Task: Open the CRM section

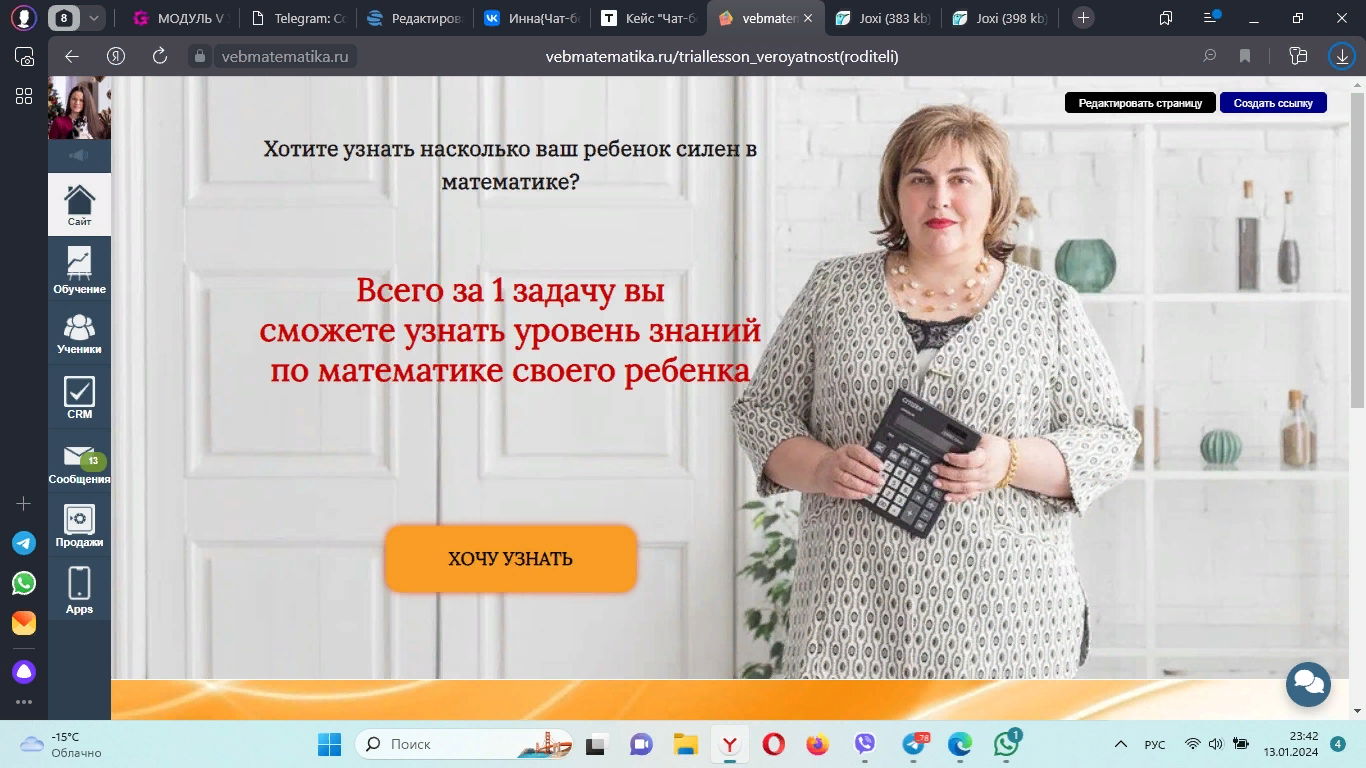Action: tap(79, 398)
